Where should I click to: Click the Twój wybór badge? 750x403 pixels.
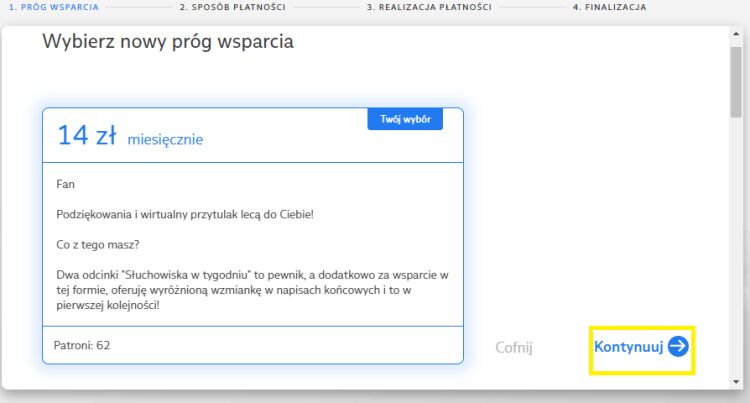click(405, 119)
